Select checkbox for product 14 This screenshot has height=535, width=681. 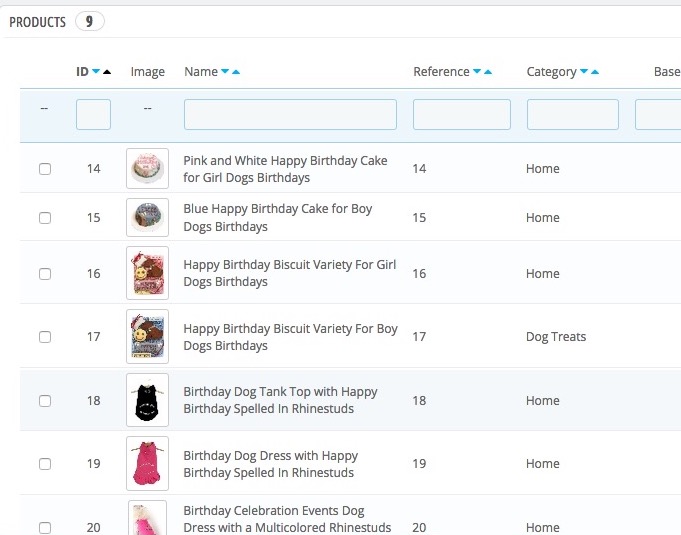coord(45,168)
